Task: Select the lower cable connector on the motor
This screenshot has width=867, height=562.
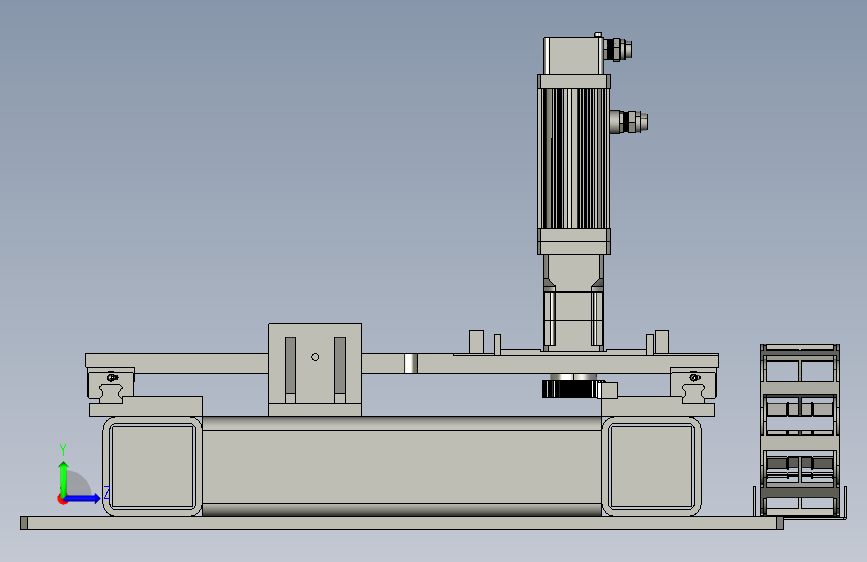Action: pos(629,122)
